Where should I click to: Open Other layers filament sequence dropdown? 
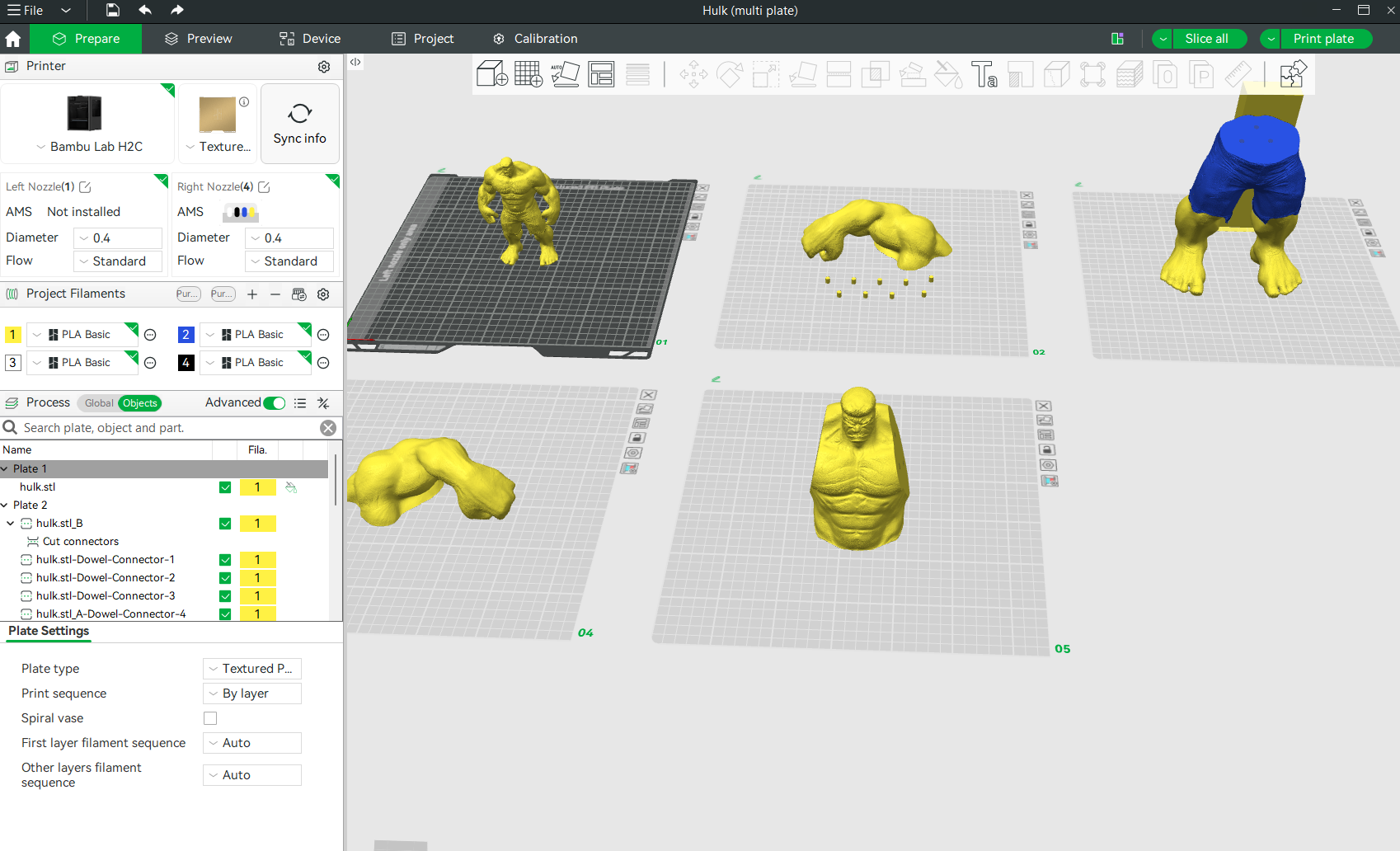pos(252,775)
